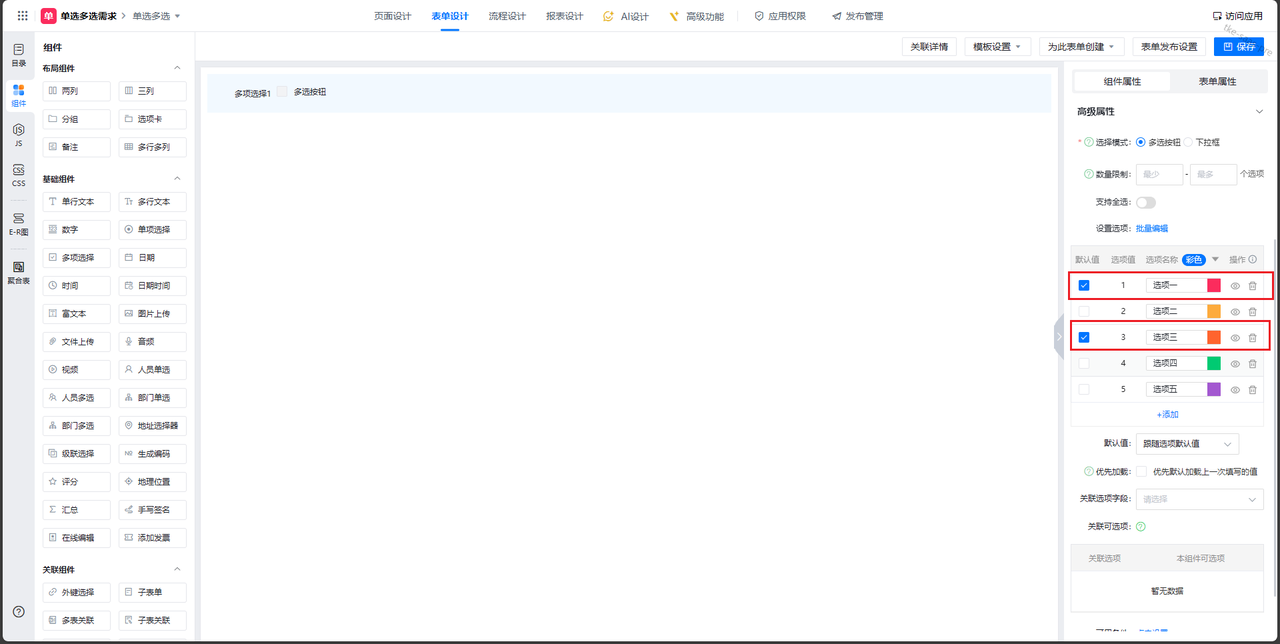Hide 选项一 using its eye icon
1280x644 pixels.
pyautogui.click(x=1235, y=286)
